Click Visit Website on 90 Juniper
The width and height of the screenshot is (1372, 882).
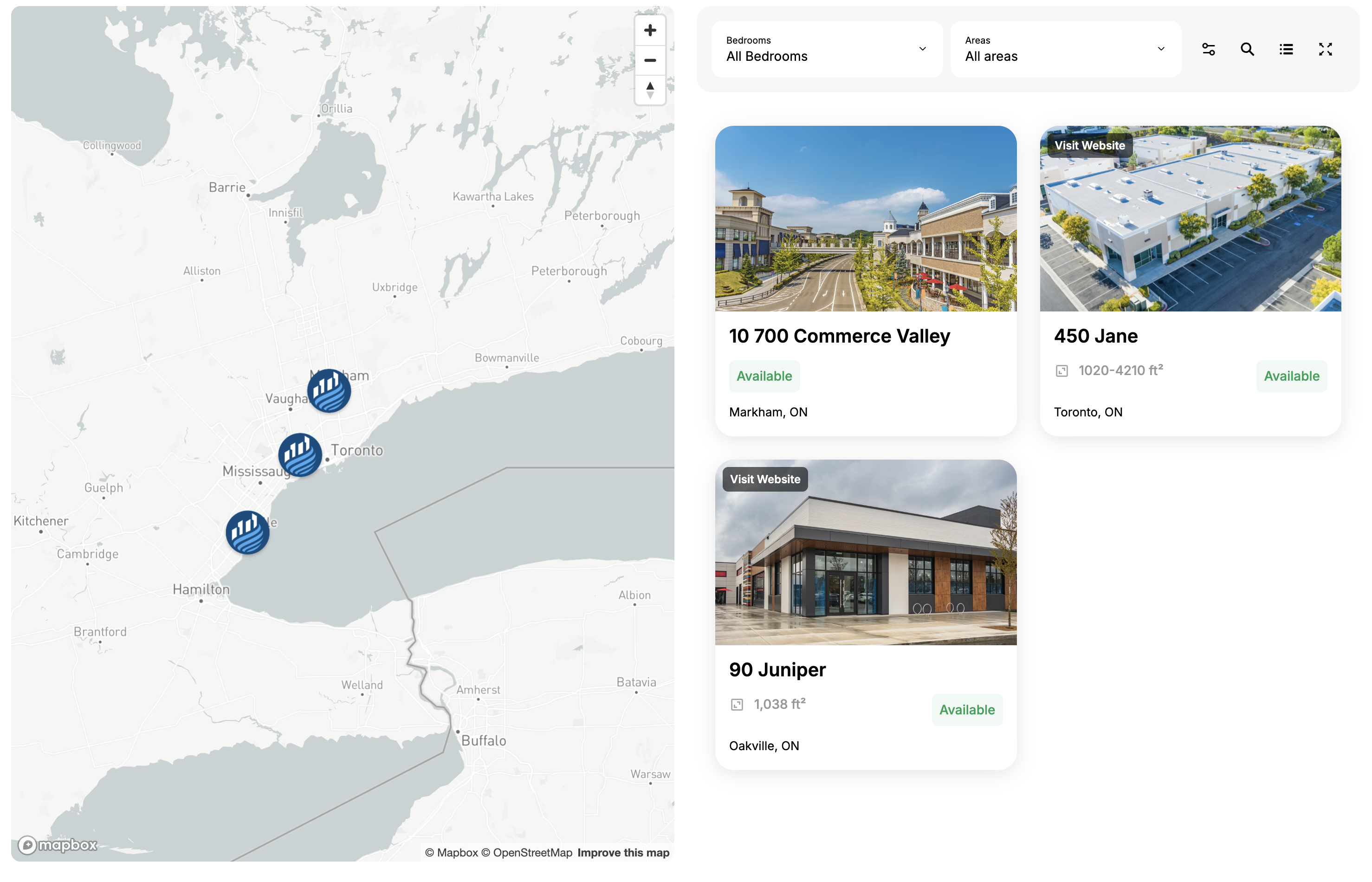(x=765, y=480)
